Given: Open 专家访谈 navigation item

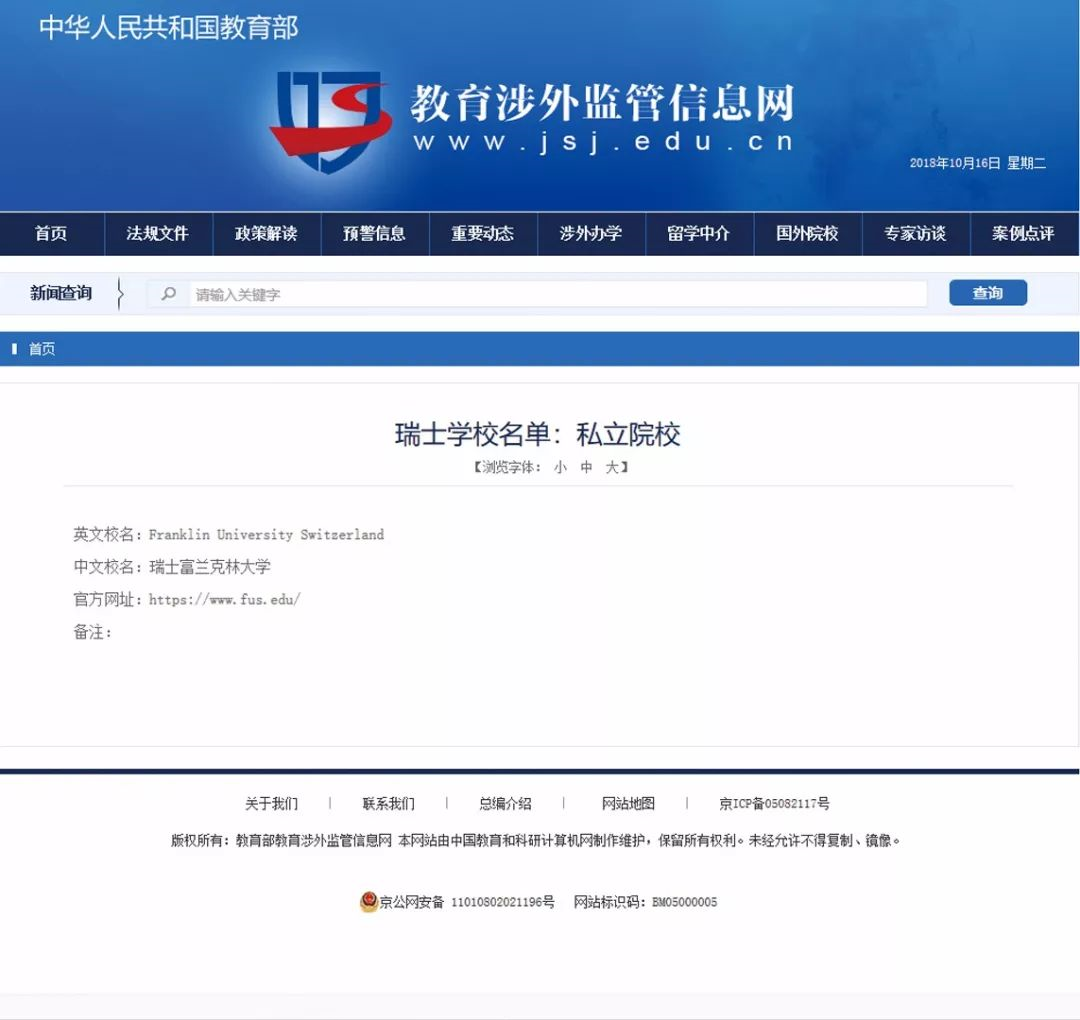Looking at the screenshot, I should point(915,233).
